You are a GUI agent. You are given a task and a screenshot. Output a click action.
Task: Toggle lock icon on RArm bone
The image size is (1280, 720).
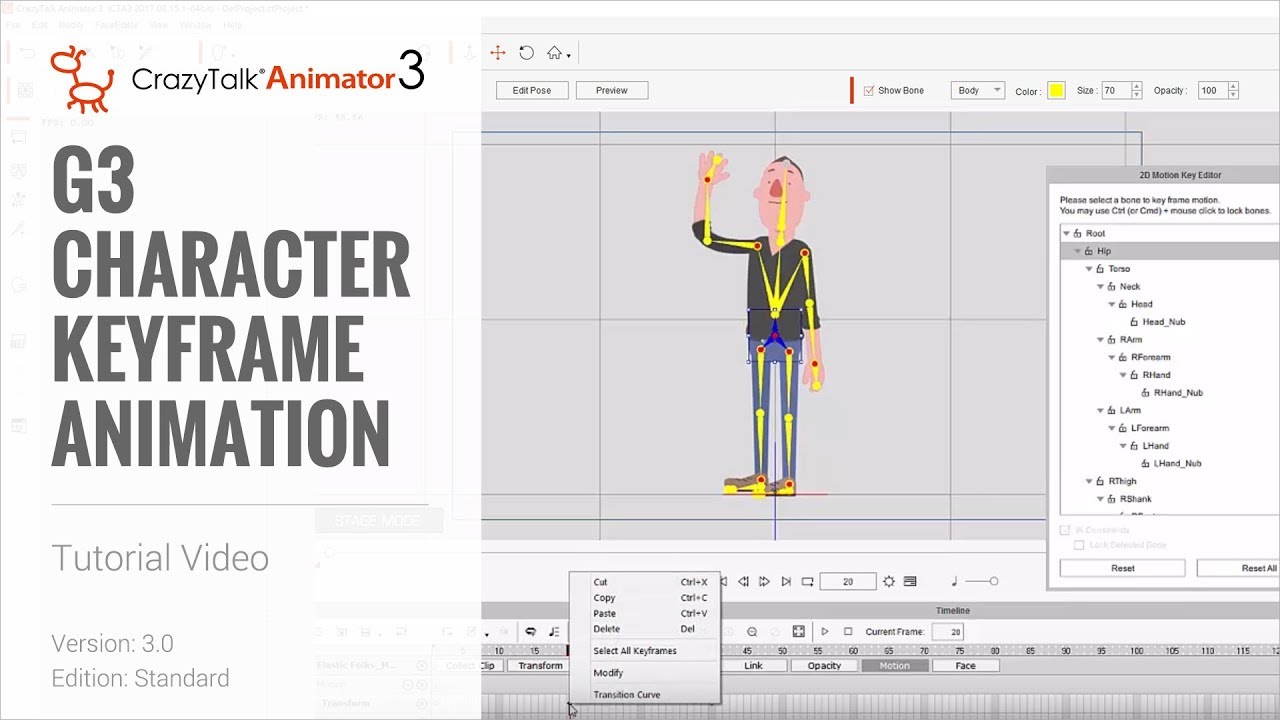click(x=1111, y=340)
